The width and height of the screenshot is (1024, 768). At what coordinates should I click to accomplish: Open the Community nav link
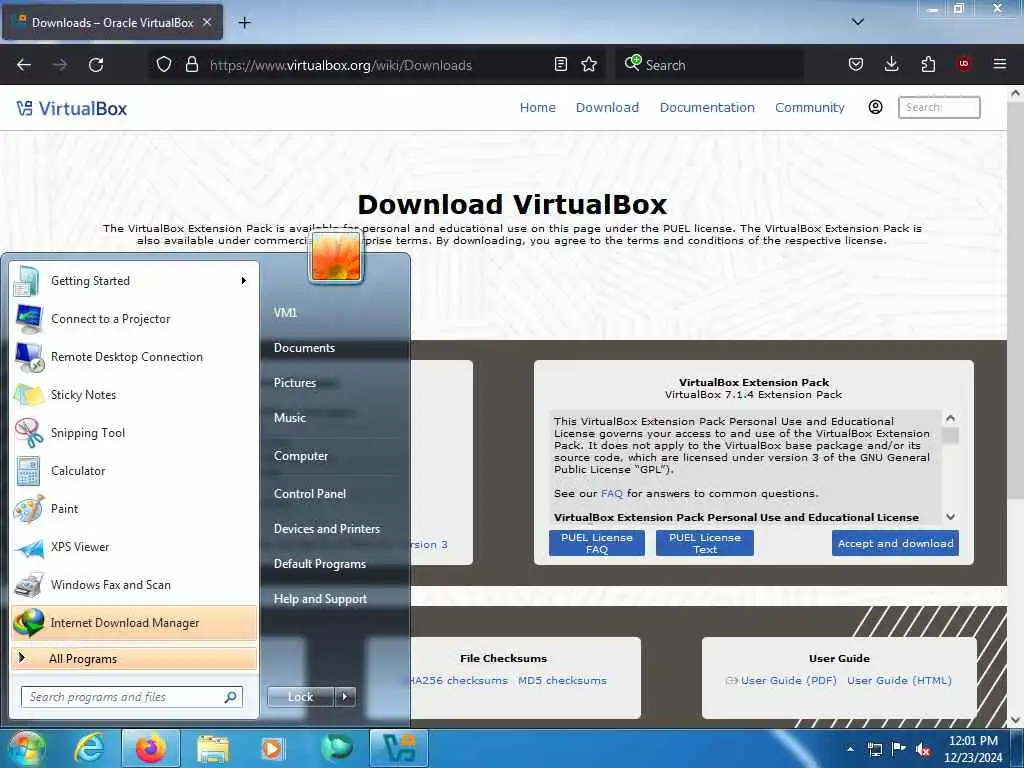[810, 107]
